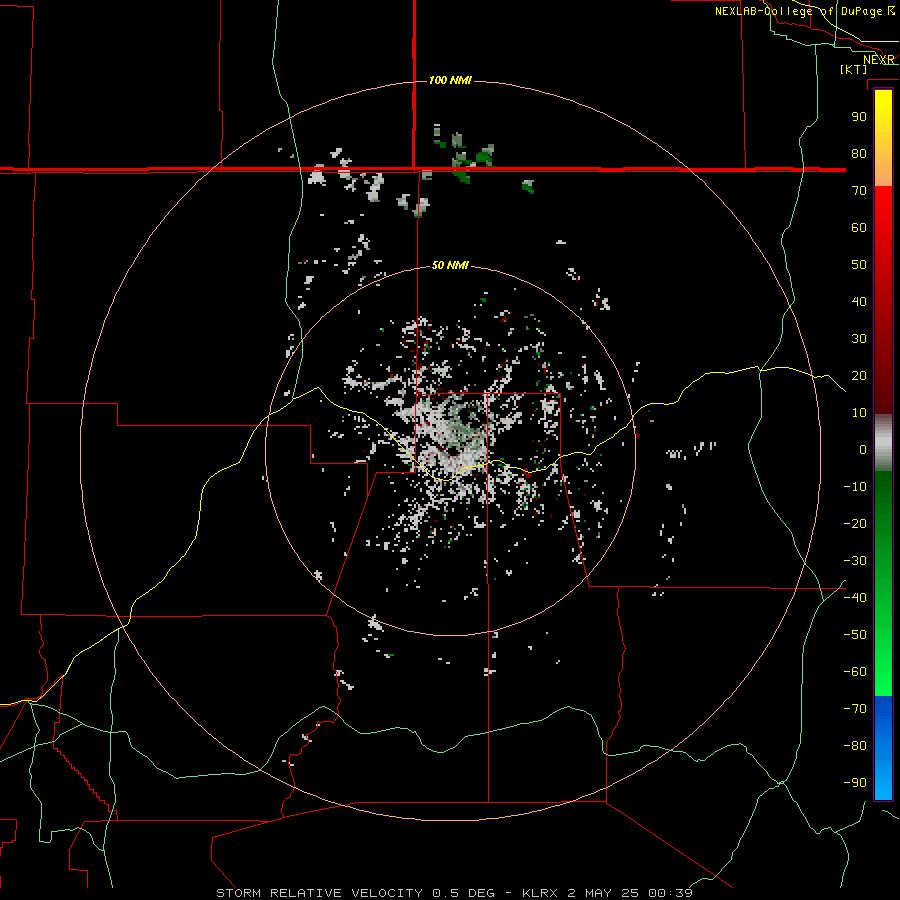Screen dimensions: 900x900
Task: Click the '50 NMI' range ring label
Action: [450, 265]
